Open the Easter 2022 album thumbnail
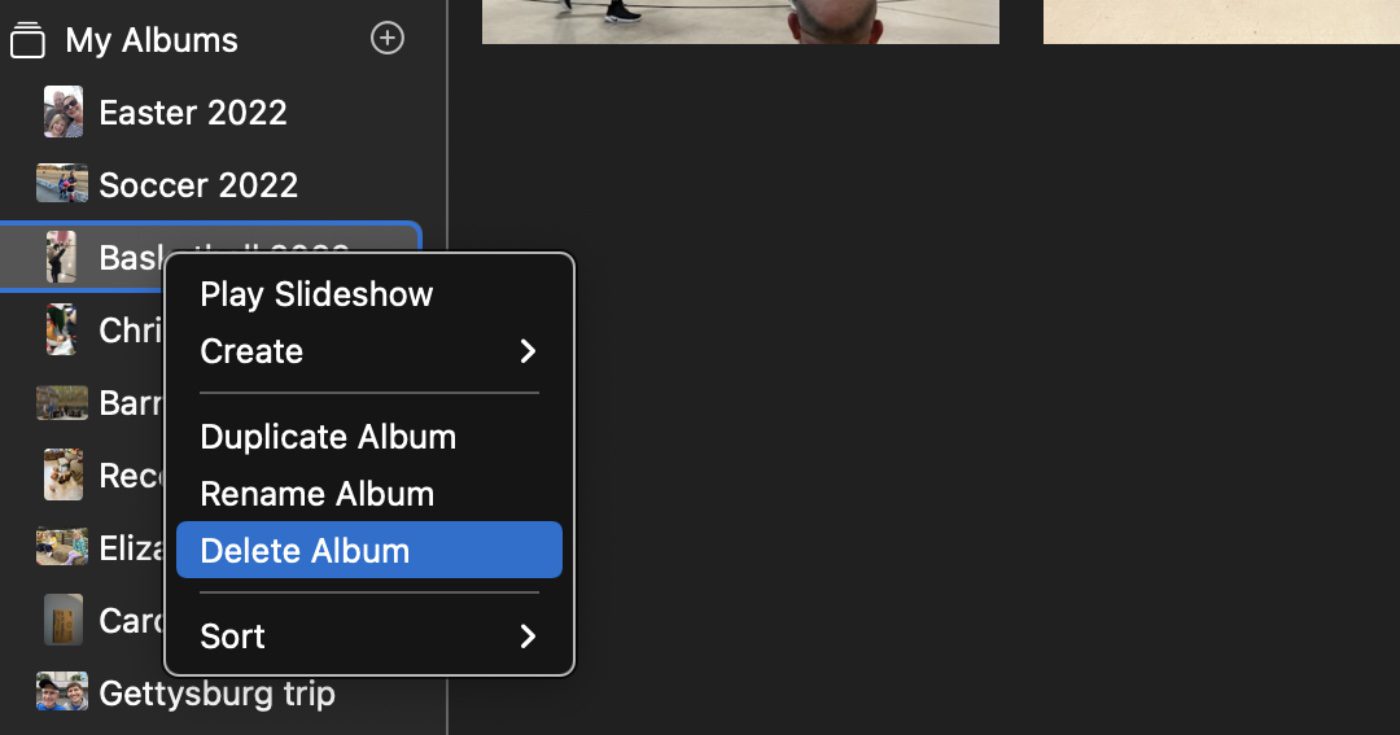The width and height of the screenshot is (1400, 735). (63, 112)
